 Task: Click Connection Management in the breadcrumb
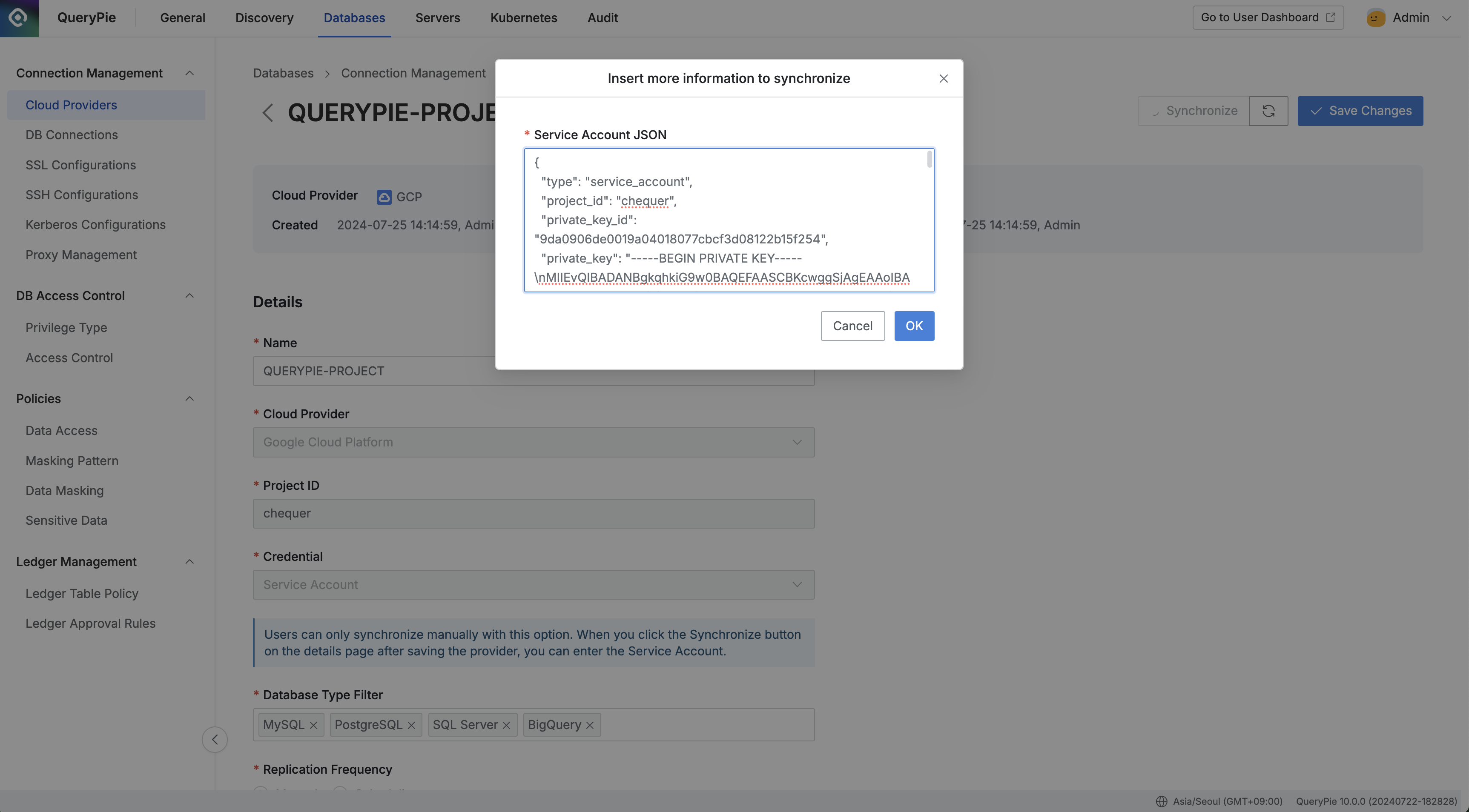coord(413,73)
